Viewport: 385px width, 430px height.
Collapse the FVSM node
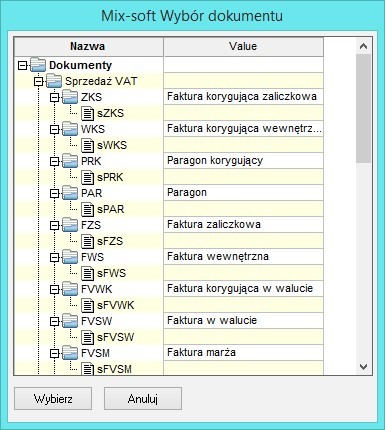(x=55, y=353)
